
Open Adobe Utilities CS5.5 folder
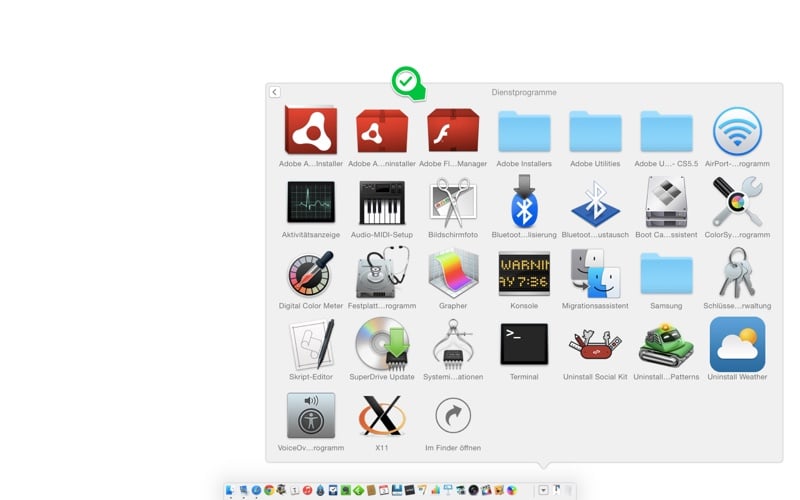pyautogui.click(x=666, y=132)
